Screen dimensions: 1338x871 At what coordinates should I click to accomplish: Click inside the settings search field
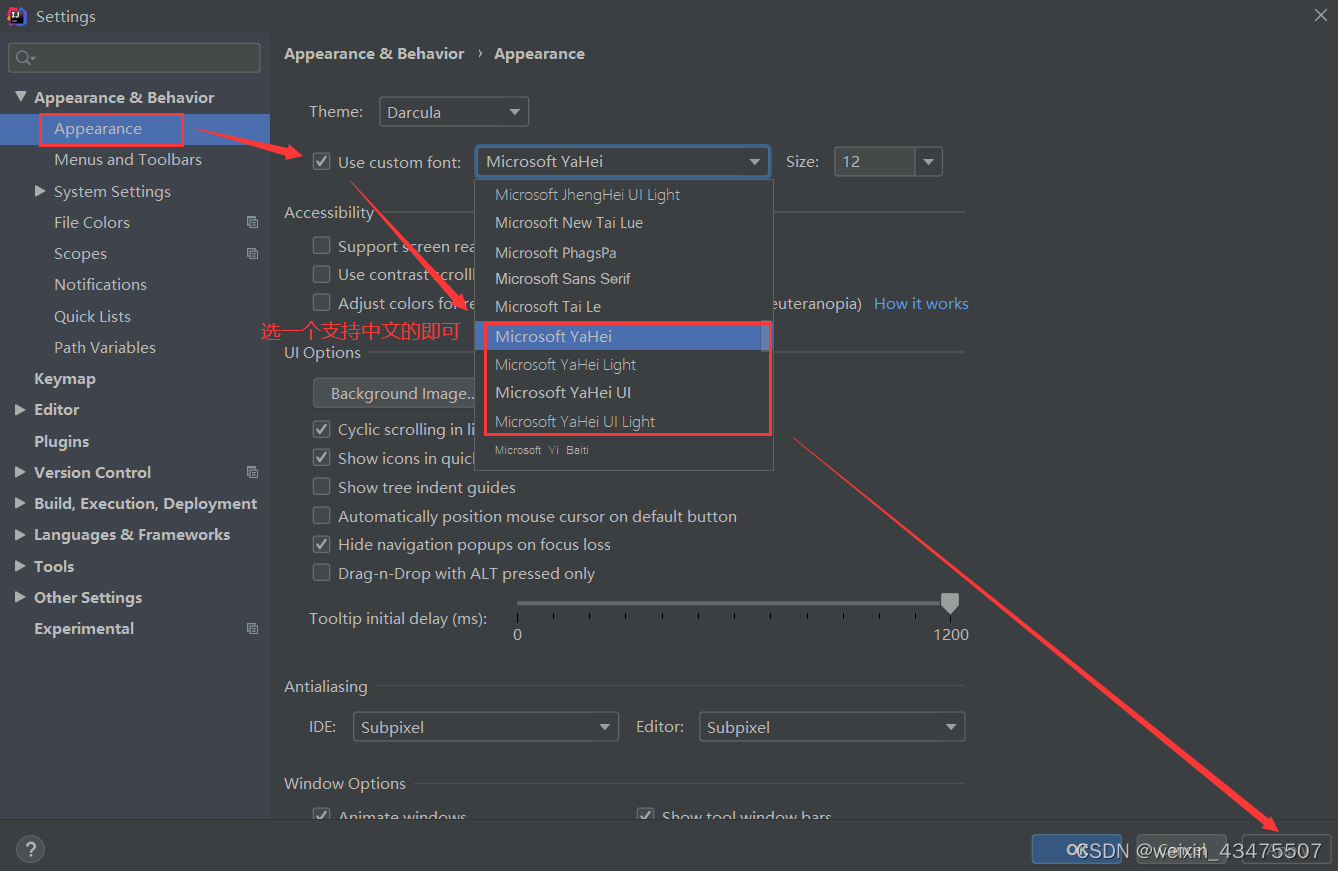(134, 58)
